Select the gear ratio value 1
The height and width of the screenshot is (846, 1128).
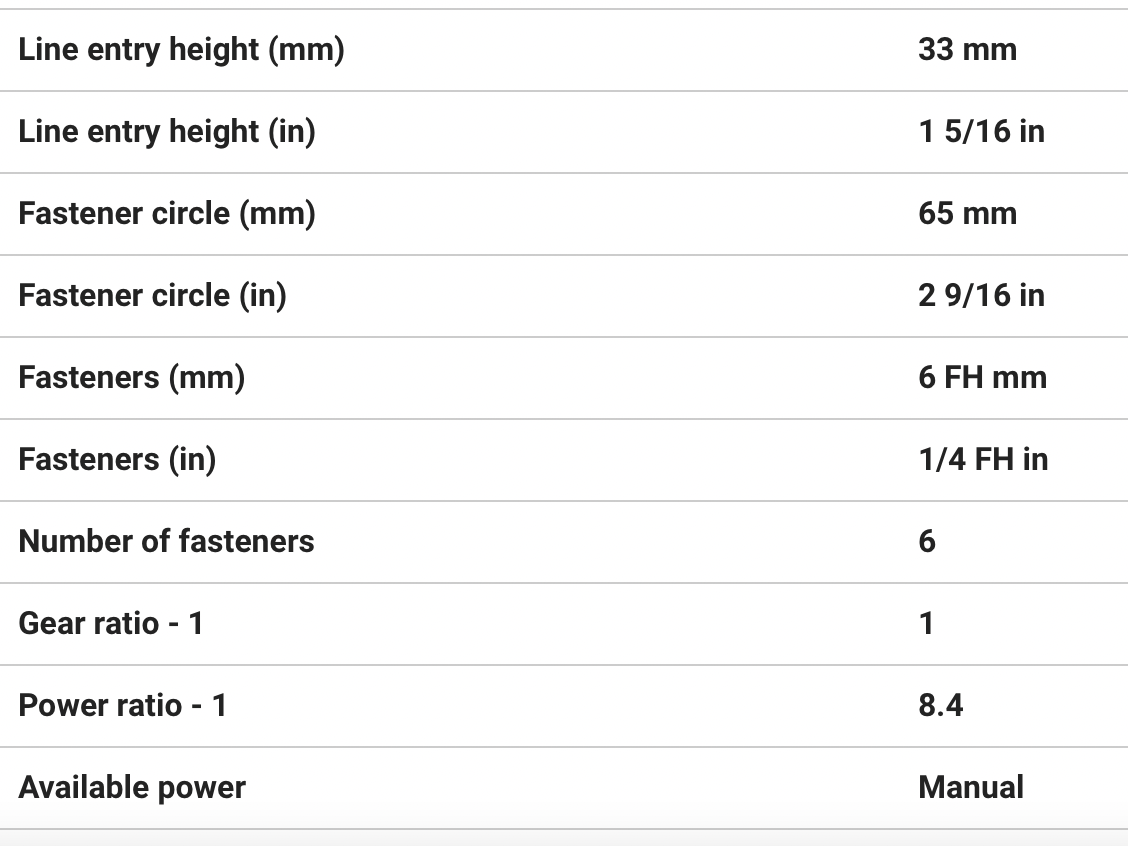(926, 623)
